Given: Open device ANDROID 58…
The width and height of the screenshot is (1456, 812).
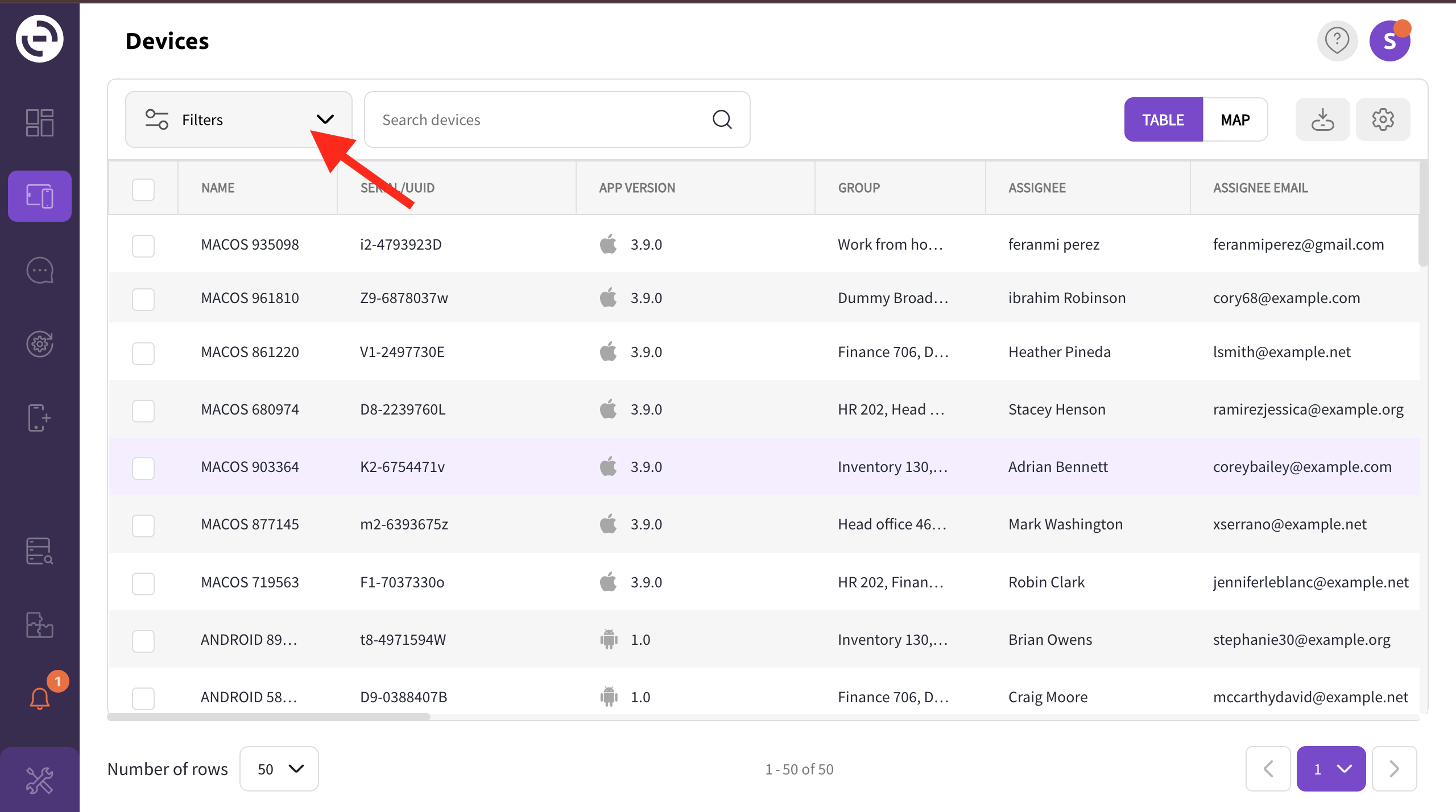Looking at the screenshot, I should (x=249, y=697).
